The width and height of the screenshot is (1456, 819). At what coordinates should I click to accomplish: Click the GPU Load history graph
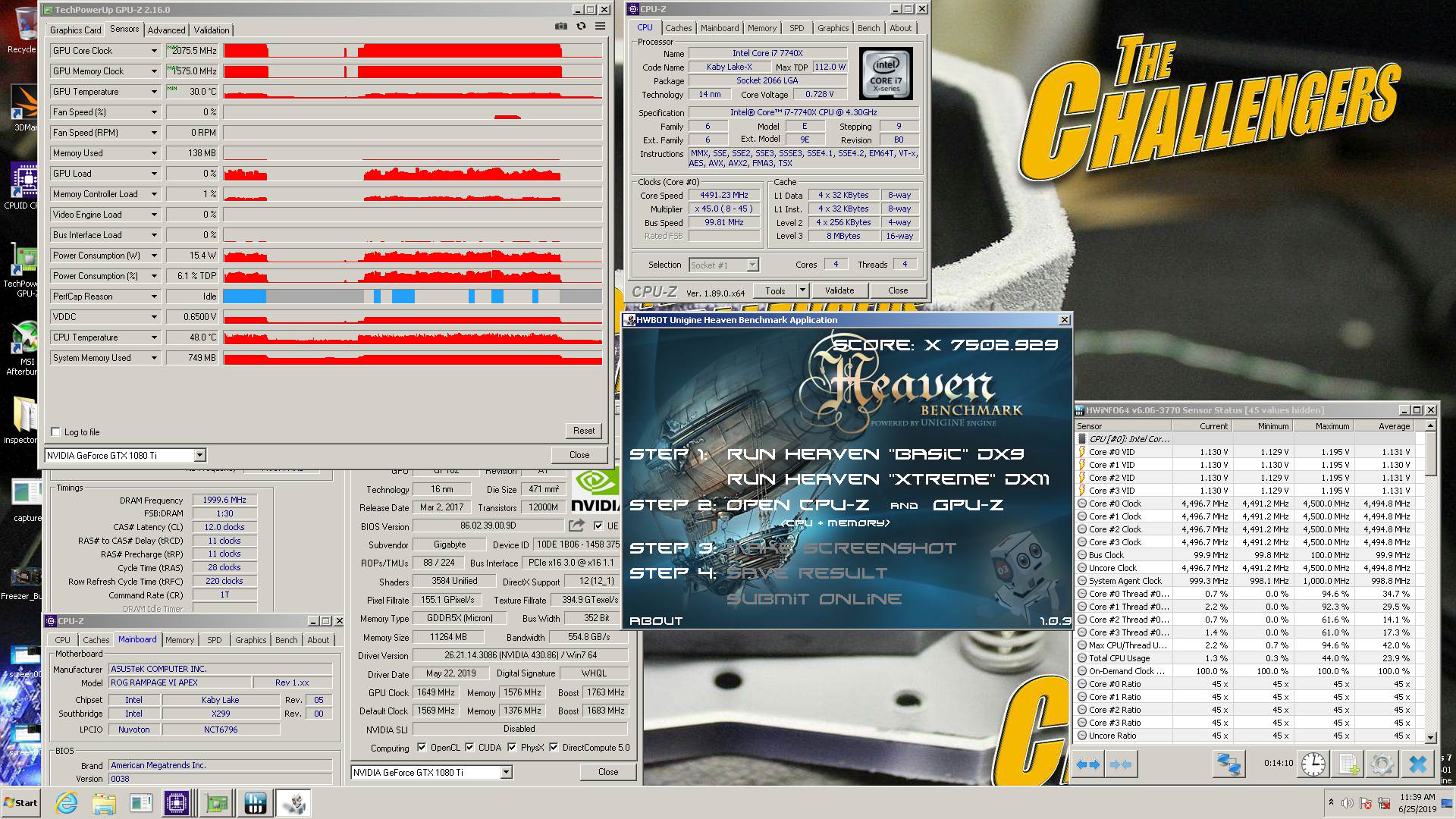413,174
